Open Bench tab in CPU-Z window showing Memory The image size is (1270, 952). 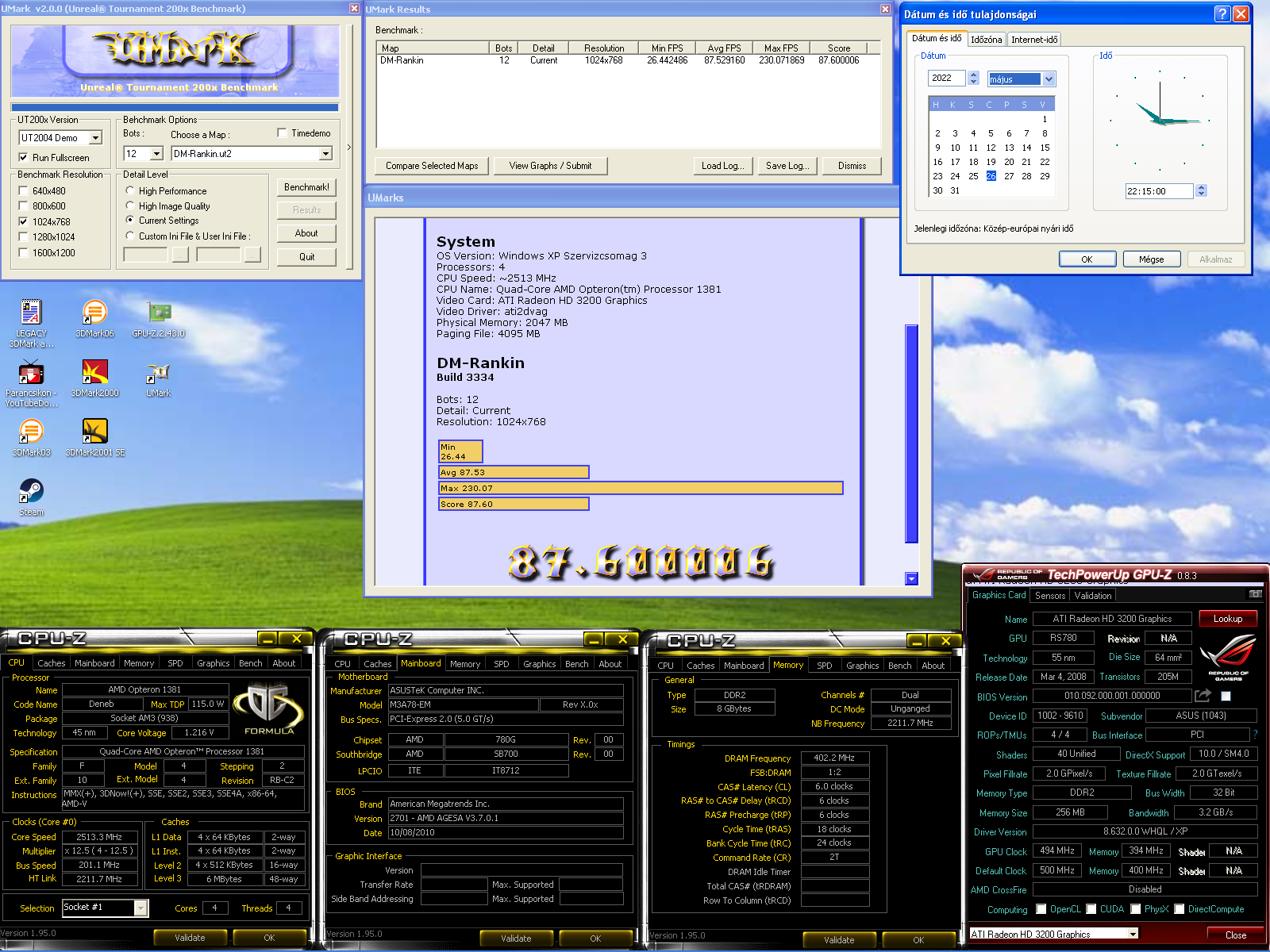click(x=899, y=666)
